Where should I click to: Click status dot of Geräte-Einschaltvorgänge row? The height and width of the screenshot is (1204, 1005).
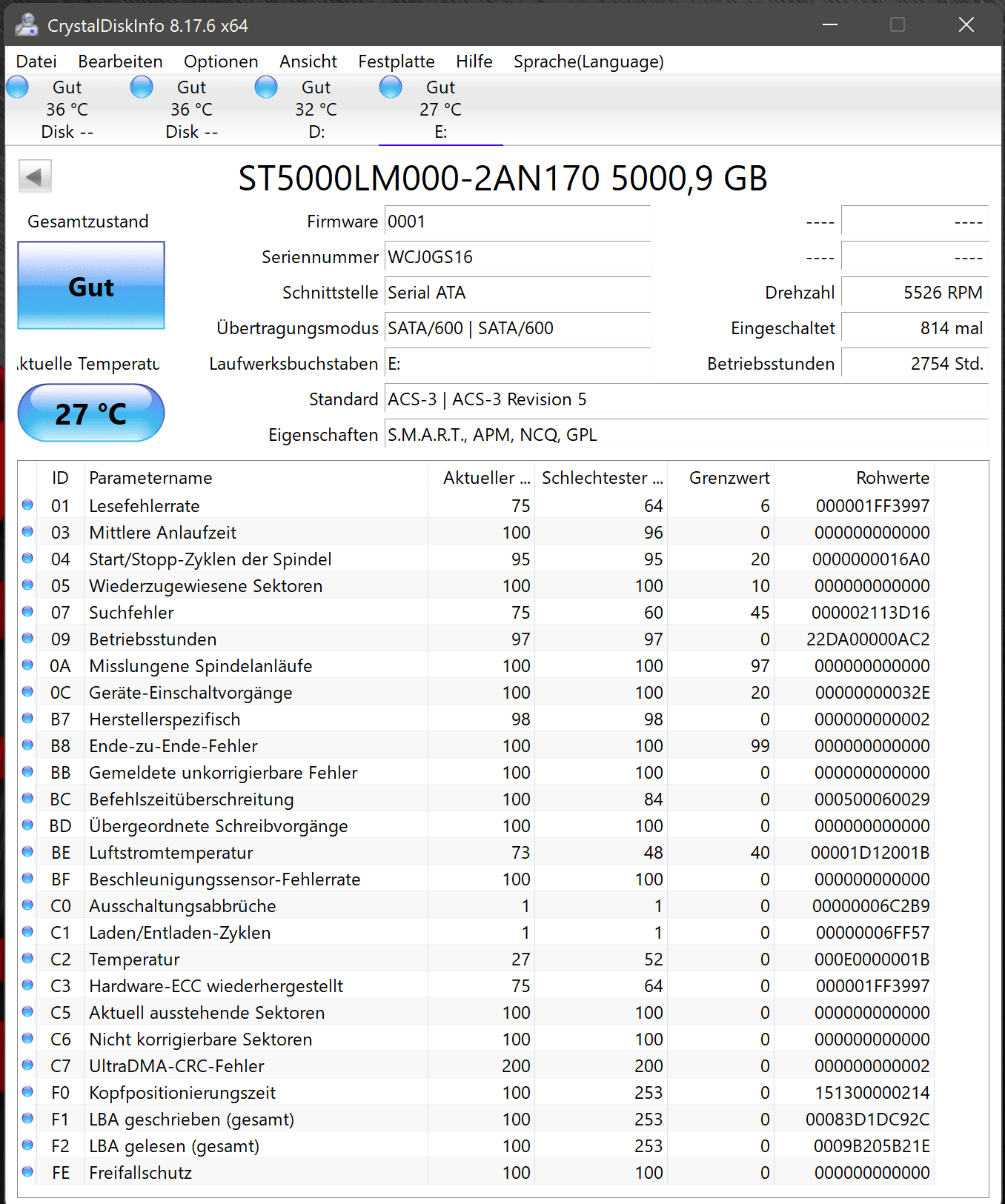click(x=27, y=691)
